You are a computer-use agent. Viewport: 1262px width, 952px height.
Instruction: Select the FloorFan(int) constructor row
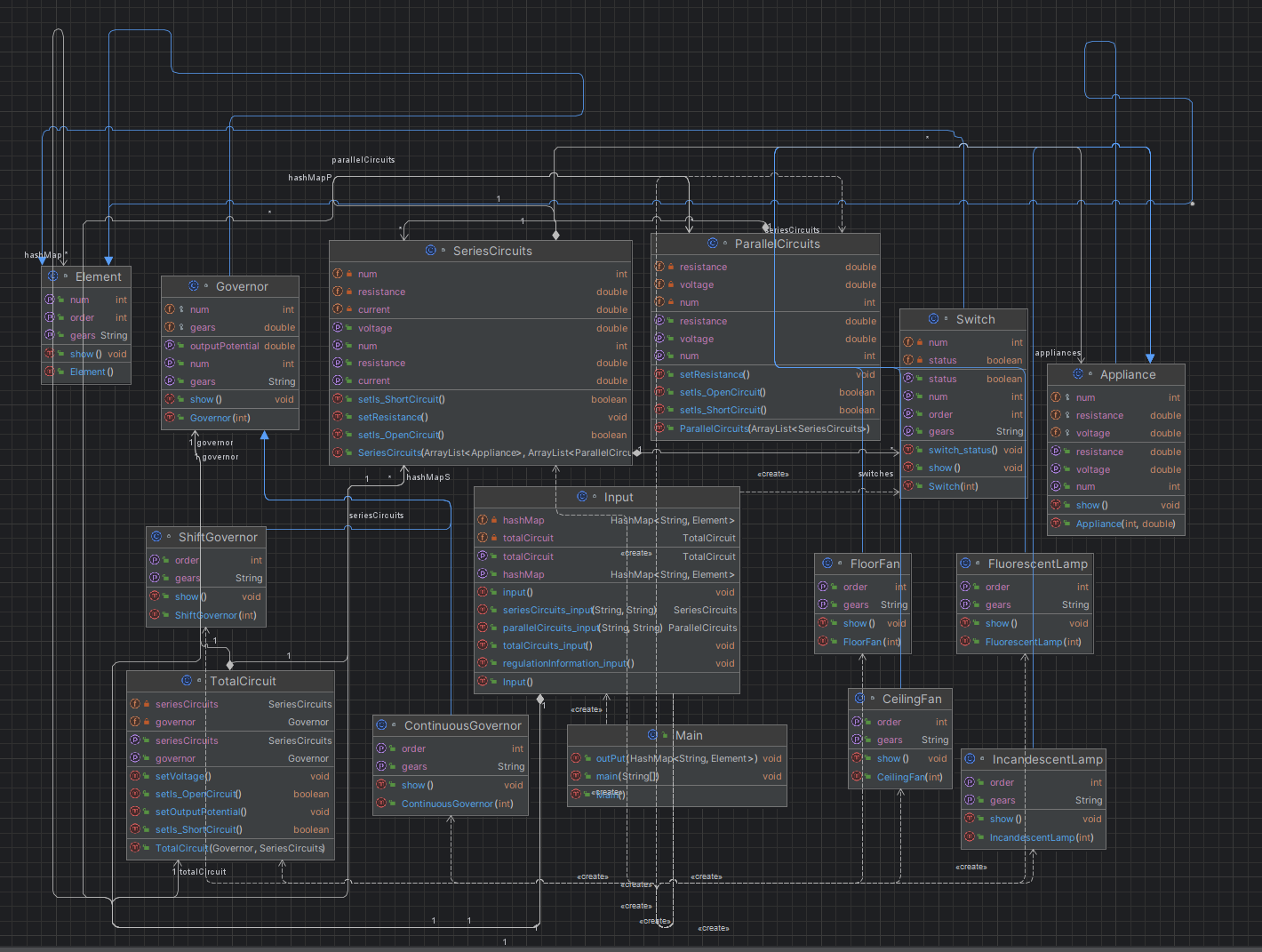click(x=863, y=642)
